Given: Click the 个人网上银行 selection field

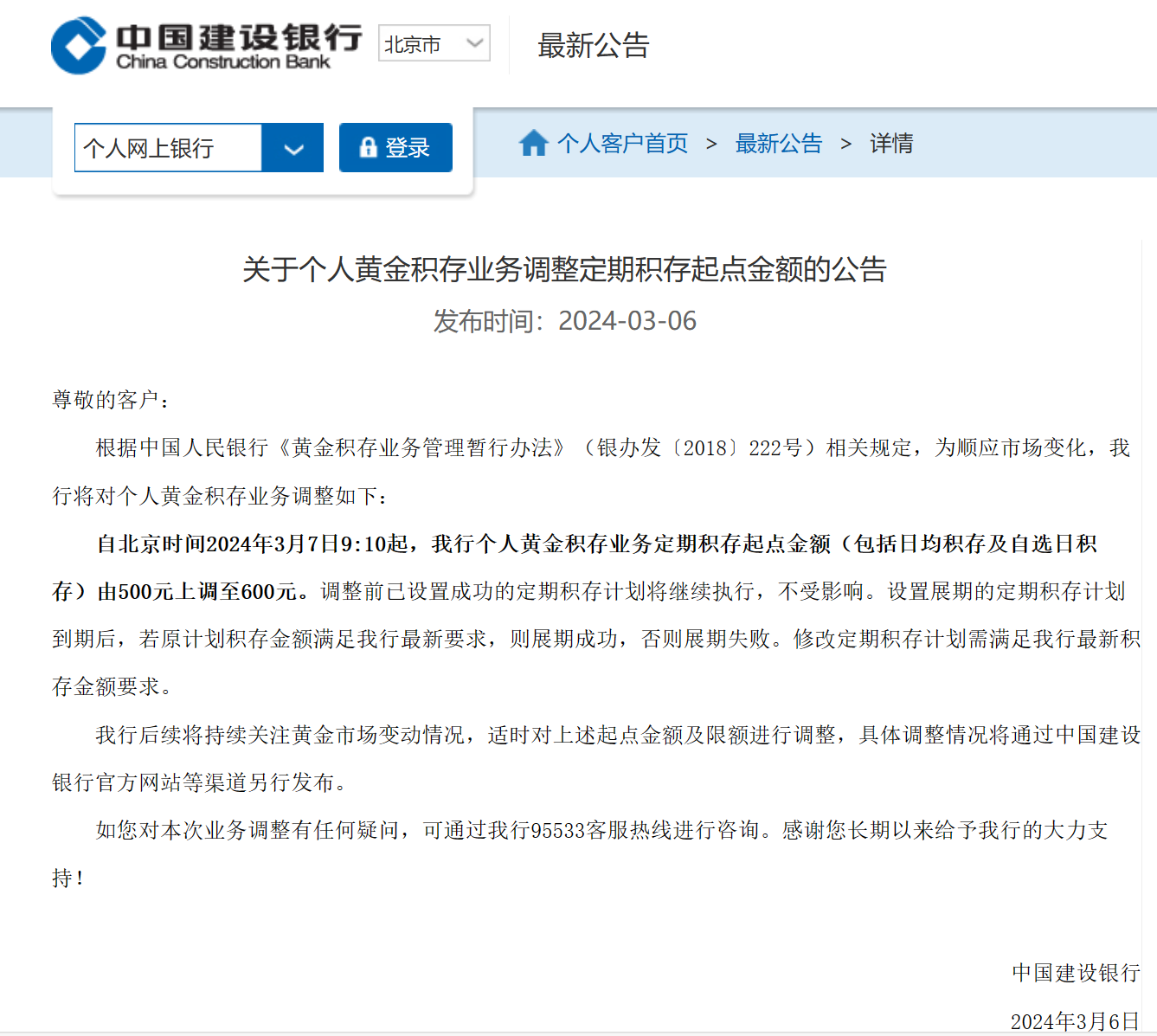Looking at the screenshot, I should (168, 148).
